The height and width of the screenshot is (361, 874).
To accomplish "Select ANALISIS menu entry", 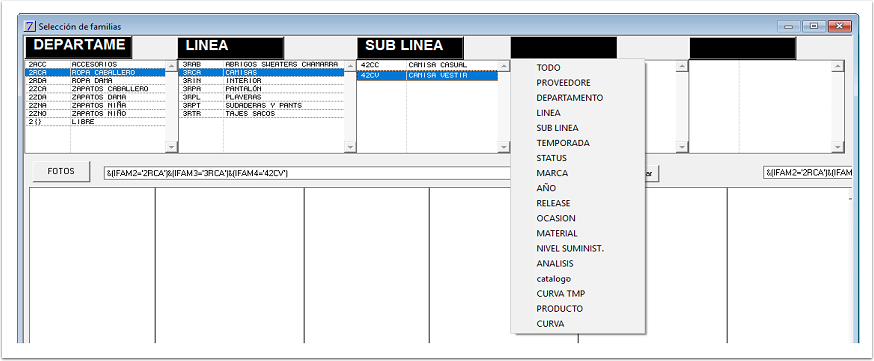I will point(578,263).
